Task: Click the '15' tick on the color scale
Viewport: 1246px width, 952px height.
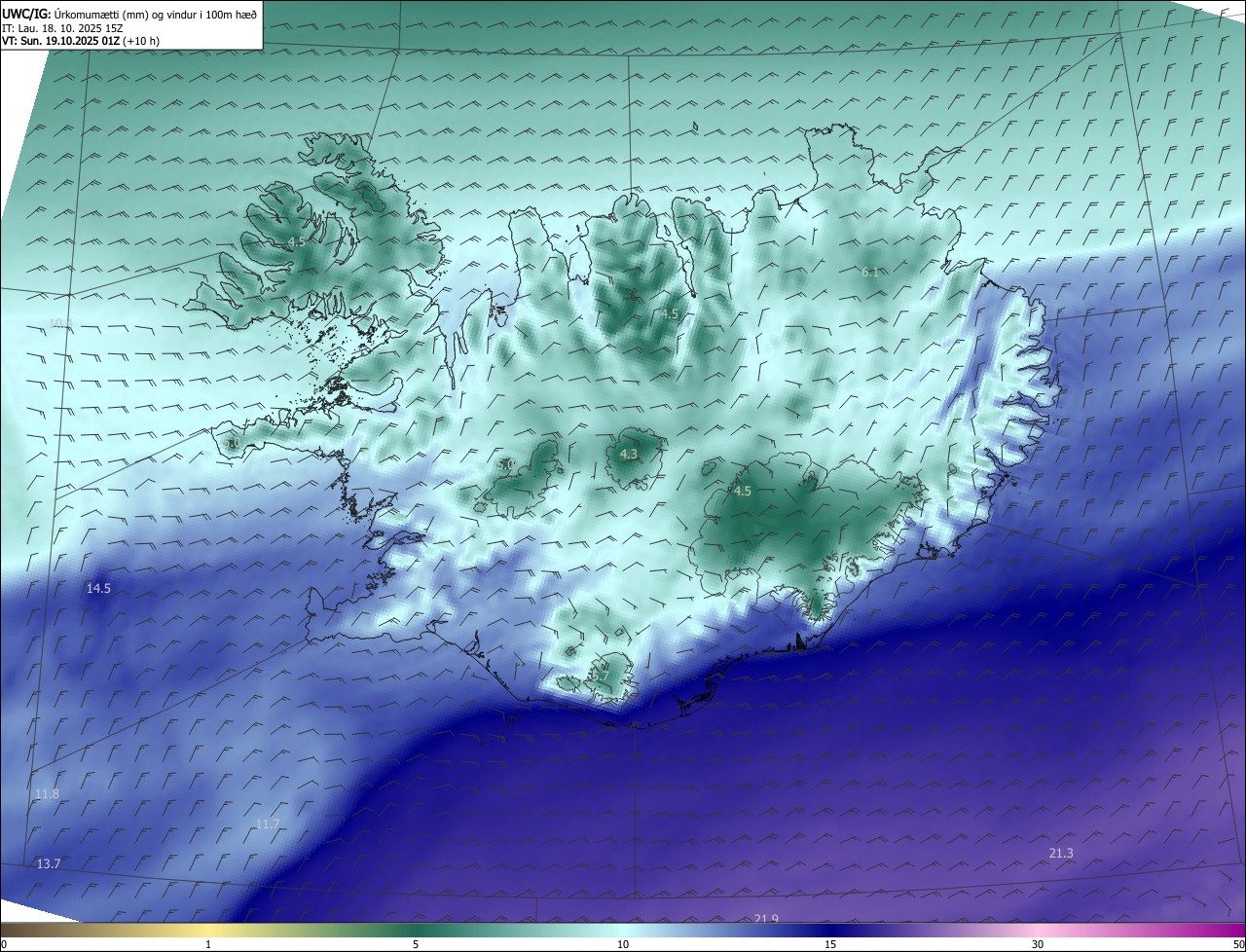Action: coord(830,944)
